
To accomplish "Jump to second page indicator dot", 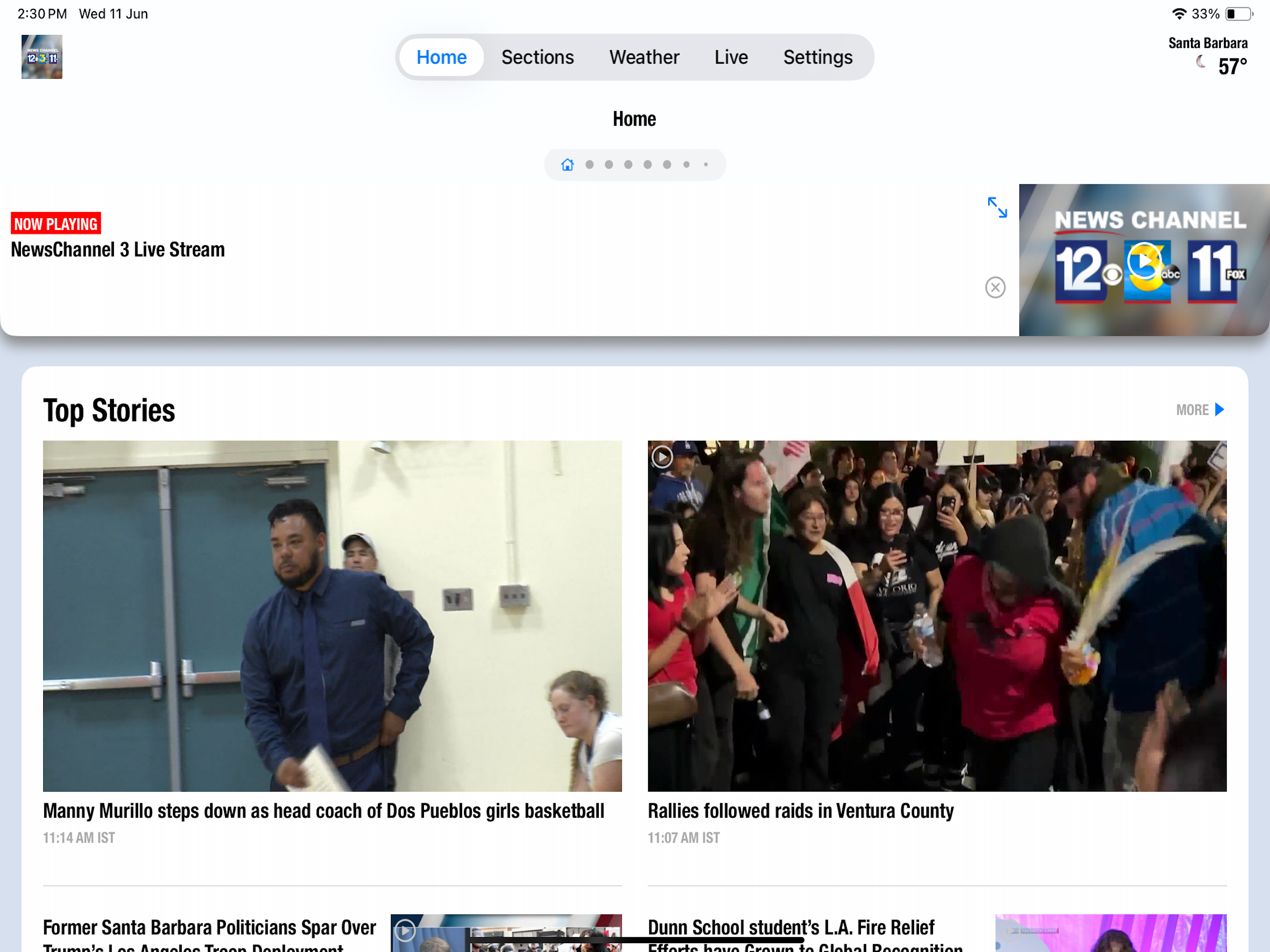I will click(589, 165).
